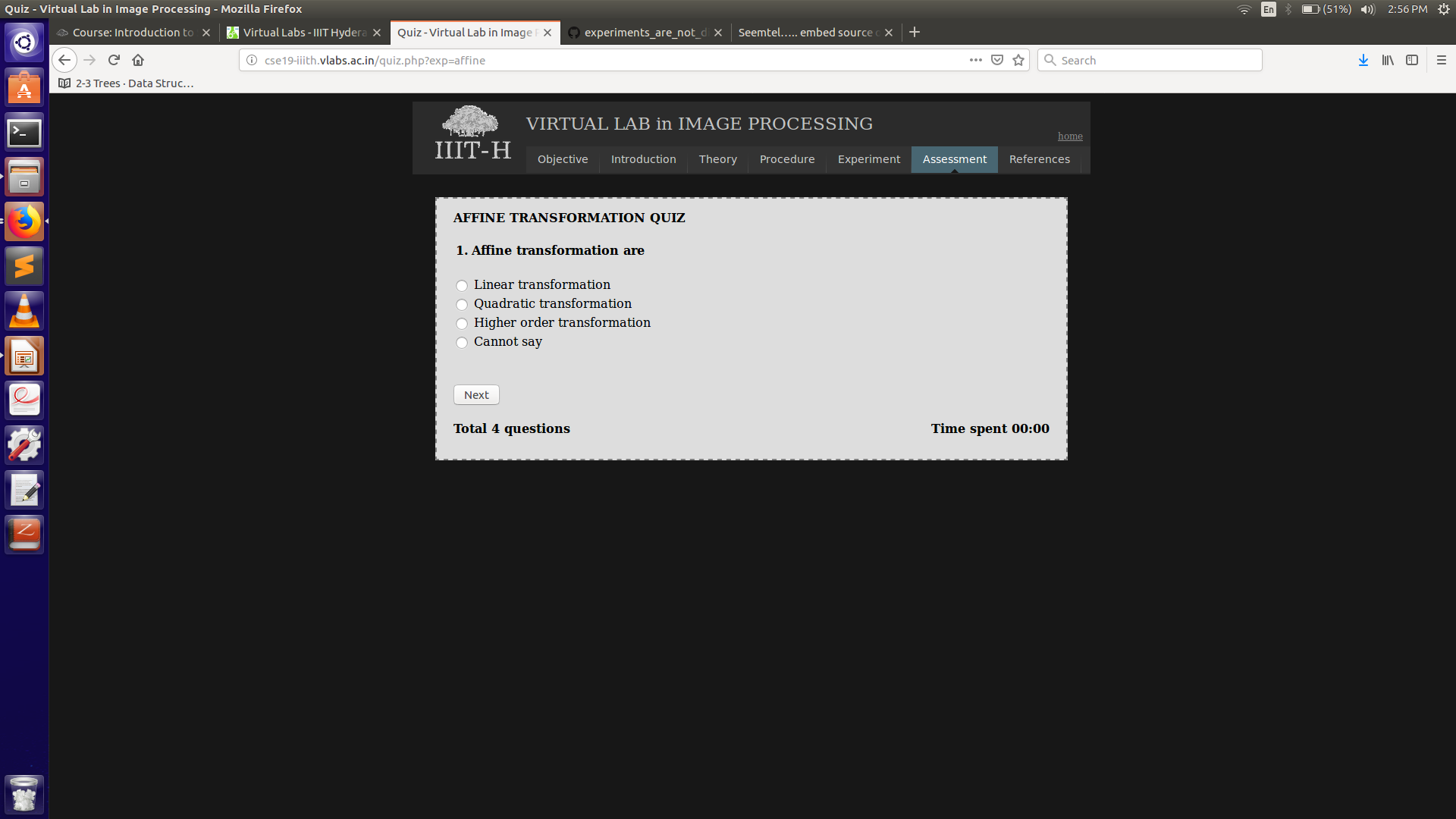This screenshot has height=819, width=1456.
Task: Open the page actions ellipsis menu
Action: click(x=975, y=60)
